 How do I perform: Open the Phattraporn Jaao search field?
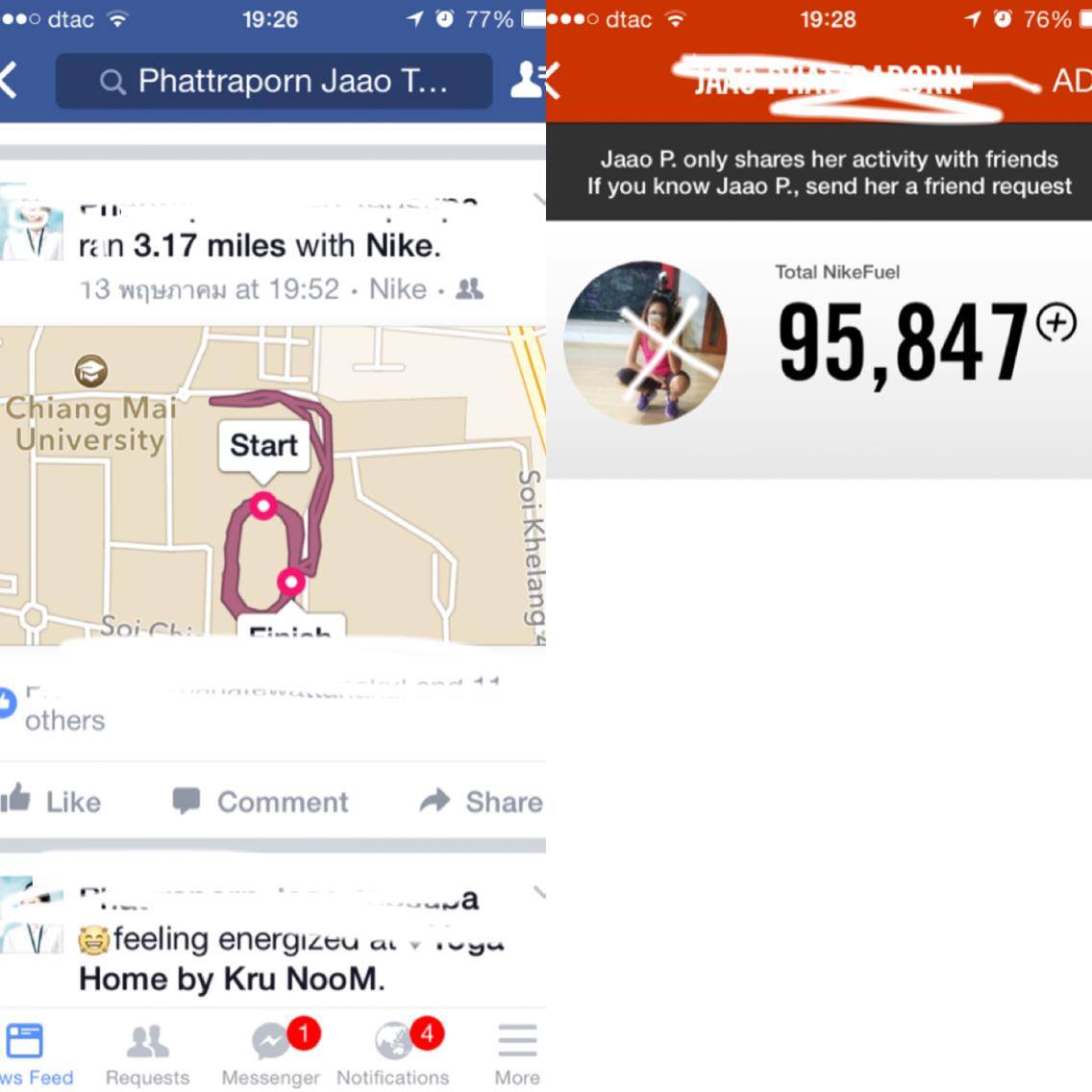(274, 81)
